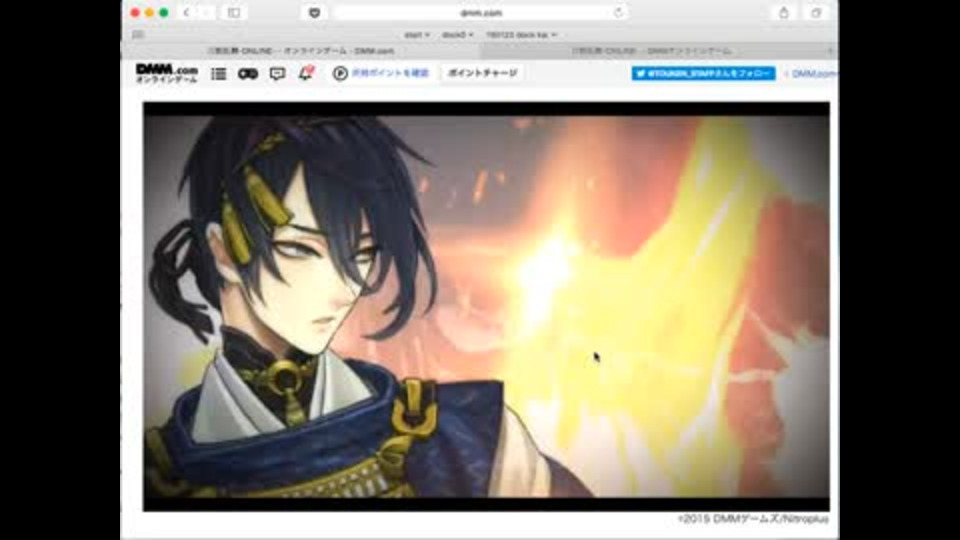Follow @TOUKEN_STAFF on Twitter button

pyautogui.click(x=703, y=73)
